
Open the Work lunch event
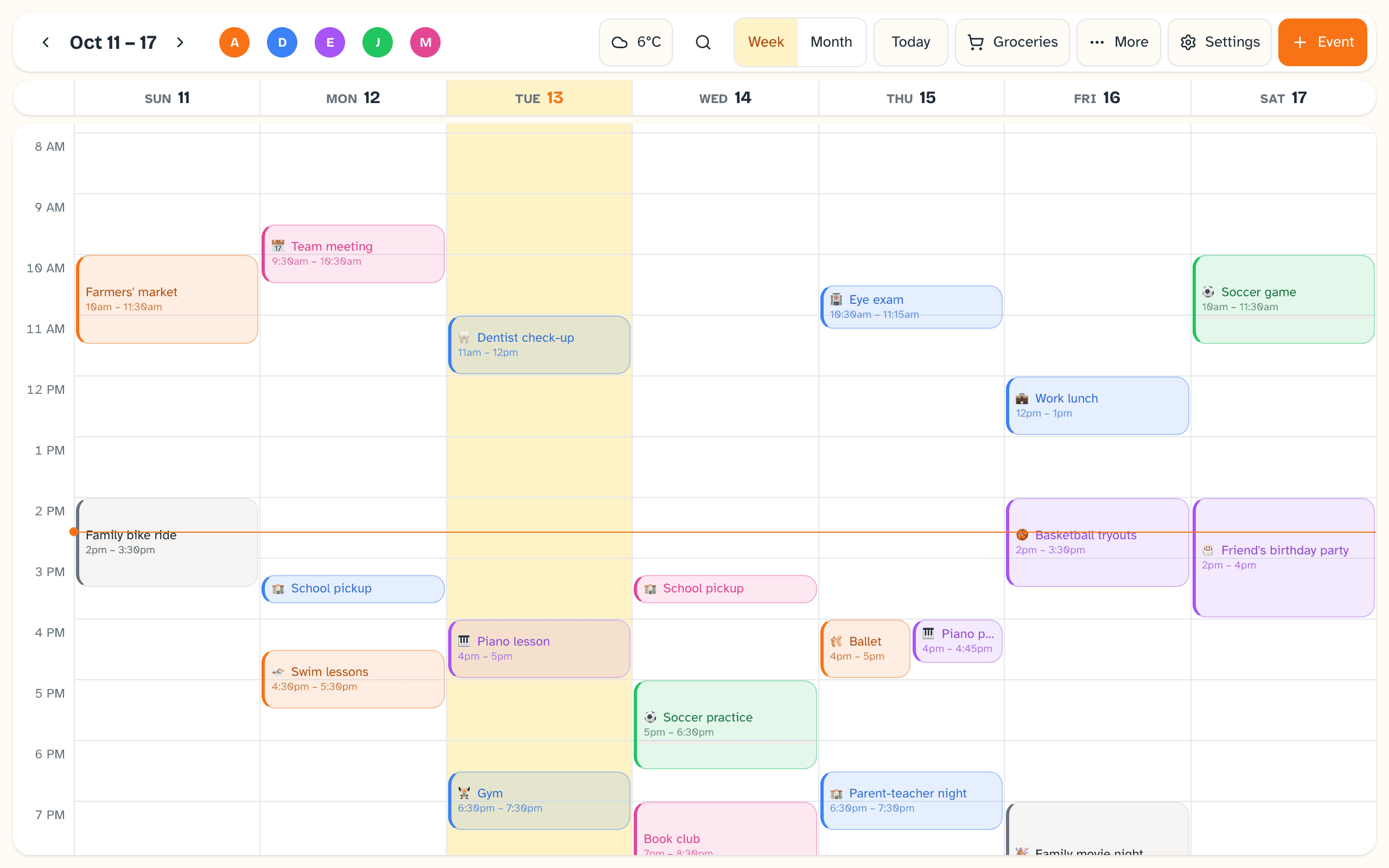click(x=1098, y=406)
